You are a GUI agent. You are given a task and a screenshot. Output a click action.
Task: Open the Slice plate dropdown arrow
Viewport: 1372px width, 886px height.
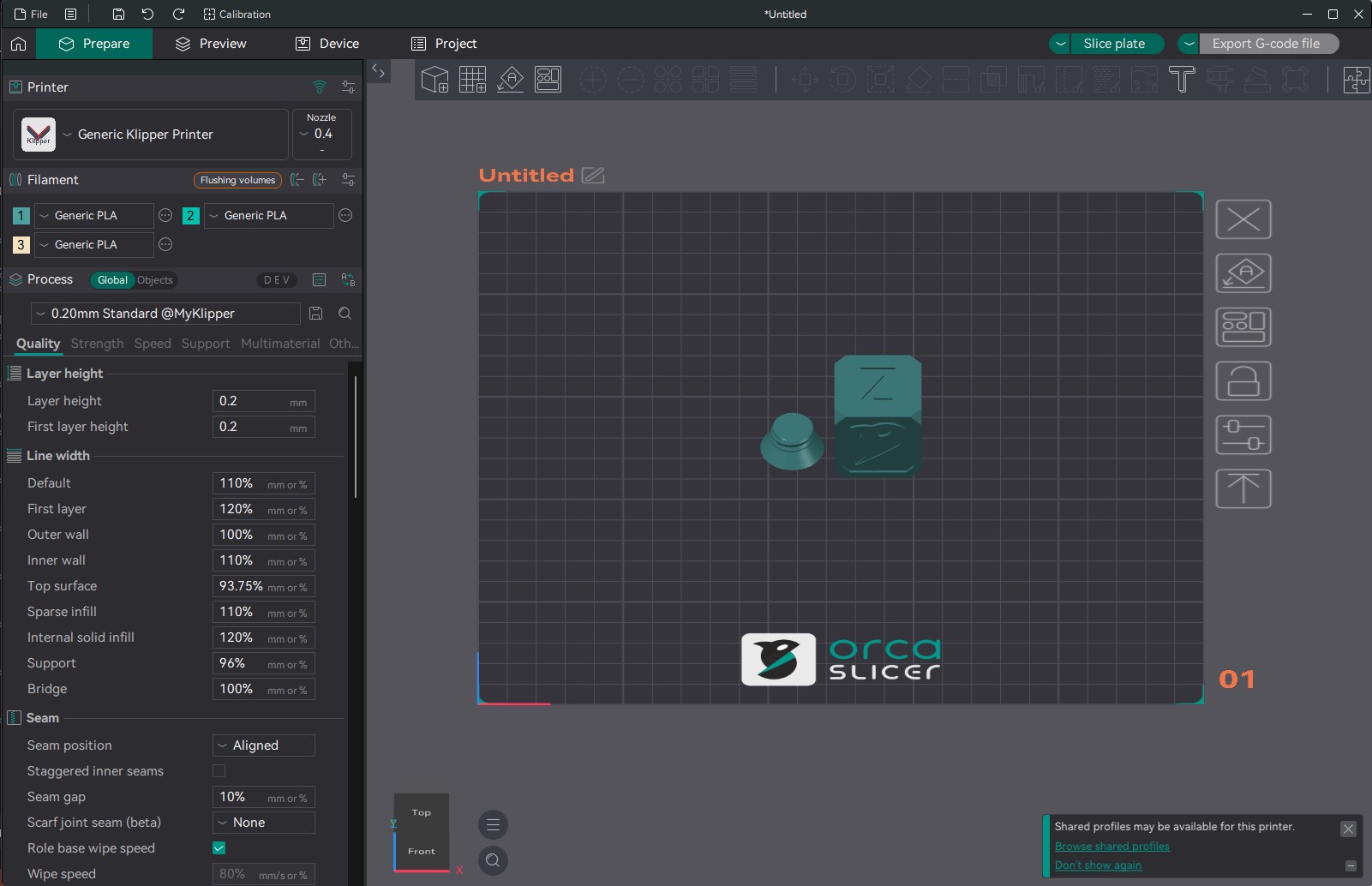click(1061, 44)
